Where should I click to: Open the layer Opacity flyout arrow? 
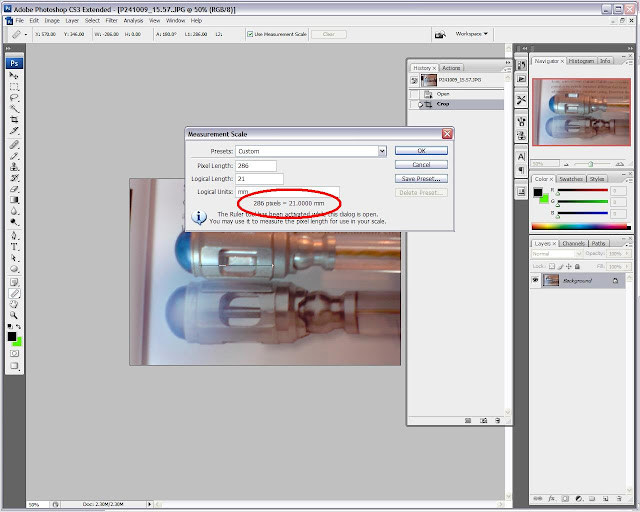(x=627, y=254)
